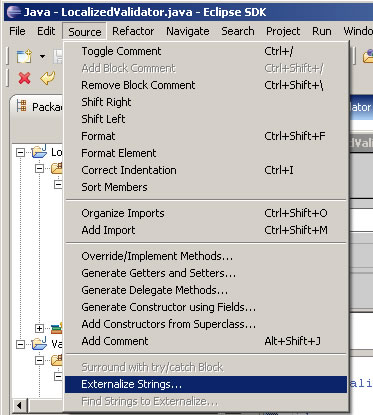Select the Va project folder icon
The height and width of the screenshot is (415, 373).
click(x=39, y=343)
